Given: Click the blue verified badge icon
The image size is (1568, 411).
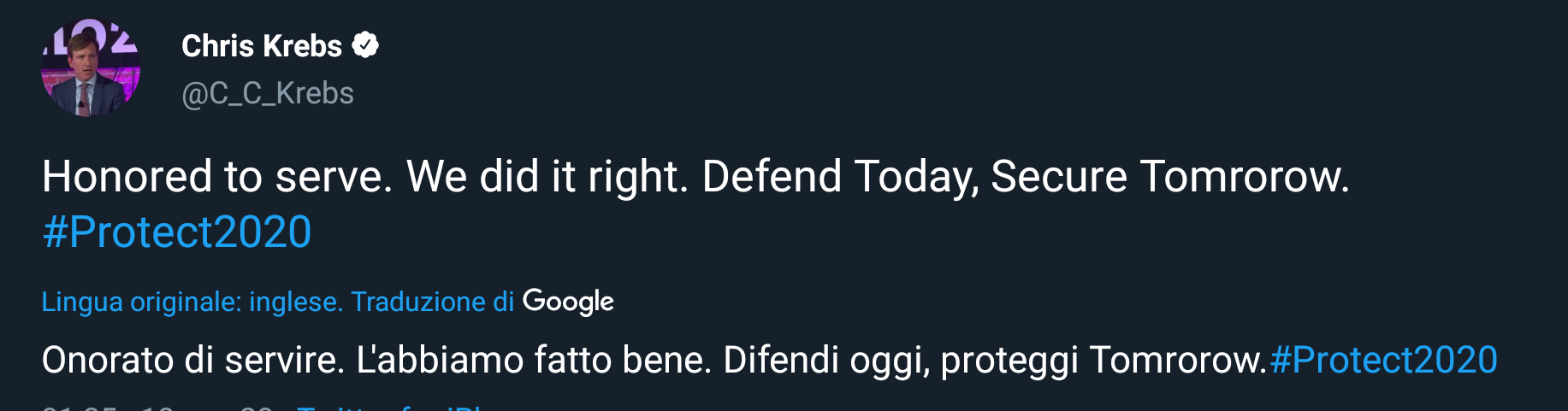Looking at the screenshot, I should pyautogui.click(x=366, y=45).
